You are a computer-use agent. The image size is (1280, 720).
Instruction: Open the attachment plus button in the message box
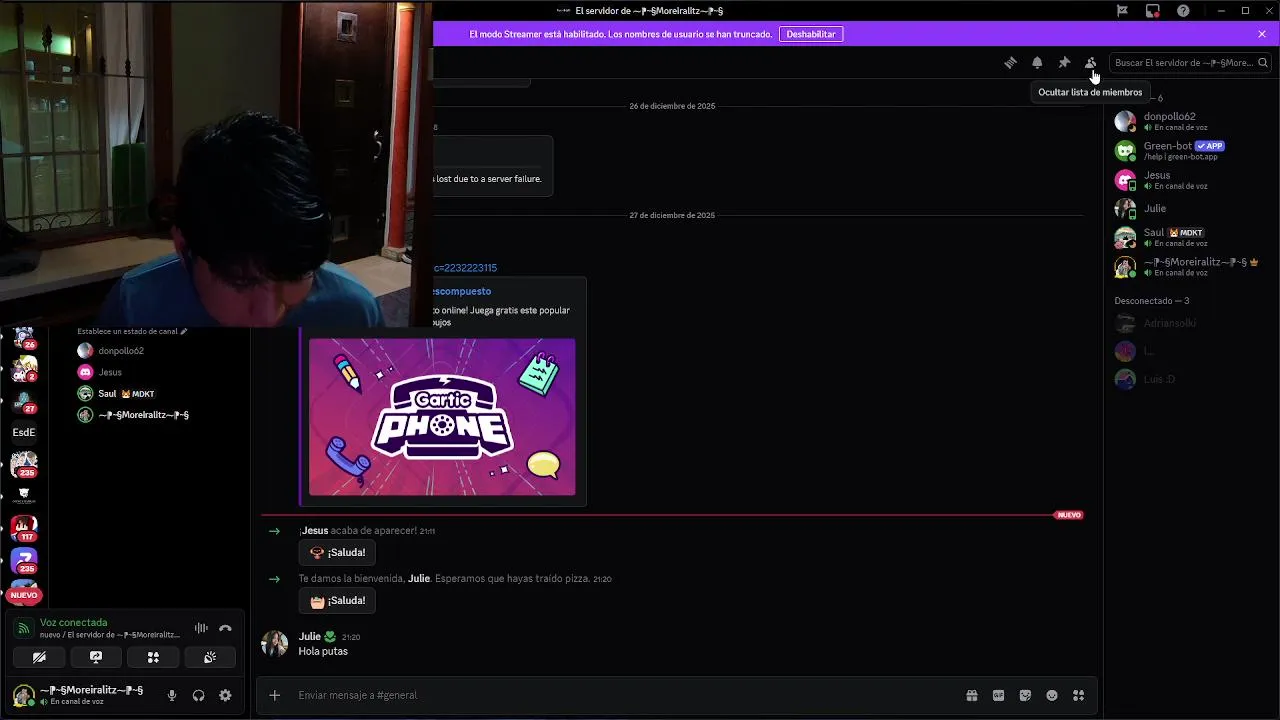click(x=275, y=695)
